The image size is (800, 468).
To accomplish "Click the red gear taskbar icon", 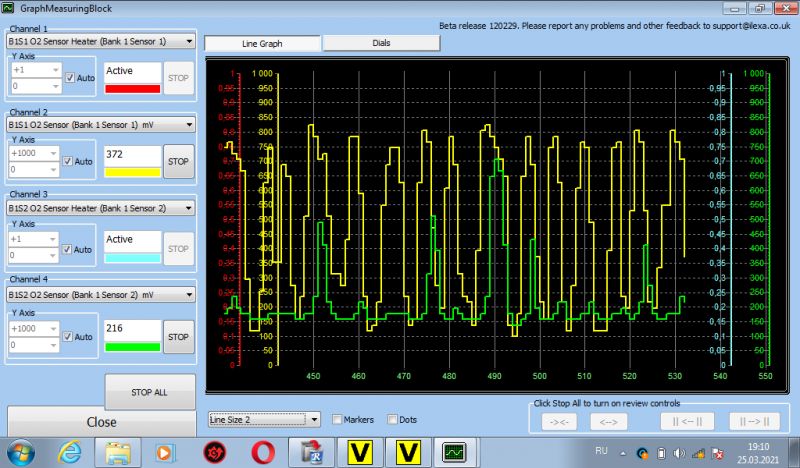I will click(212, 452).
